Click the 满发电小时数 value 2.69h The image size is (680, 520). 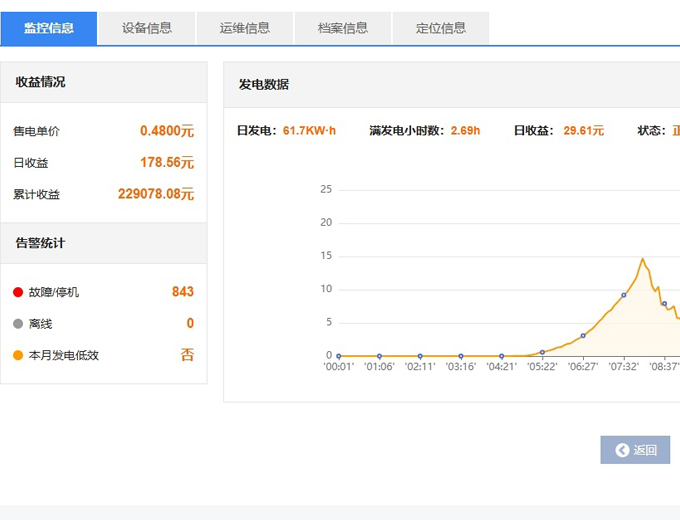pyautogui.click(x=465, y=131)
